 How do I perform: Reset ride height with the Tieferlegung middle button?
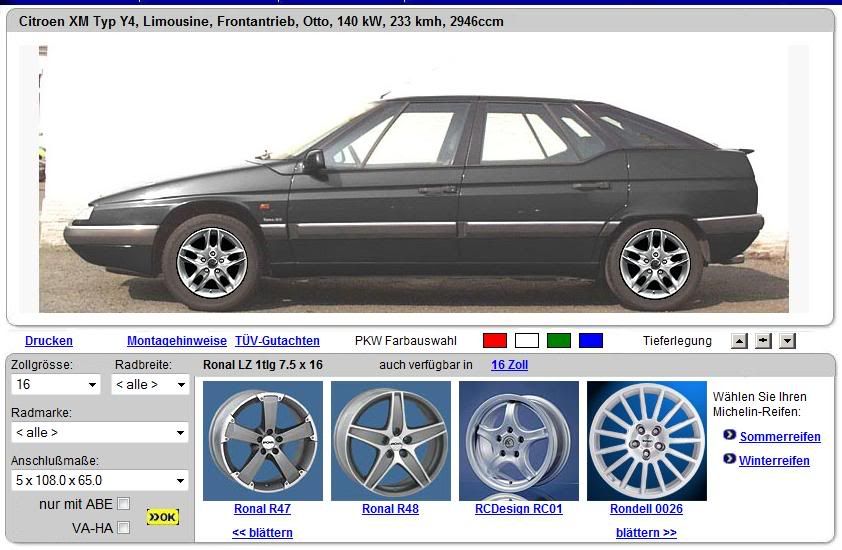(x=763, y=341)
